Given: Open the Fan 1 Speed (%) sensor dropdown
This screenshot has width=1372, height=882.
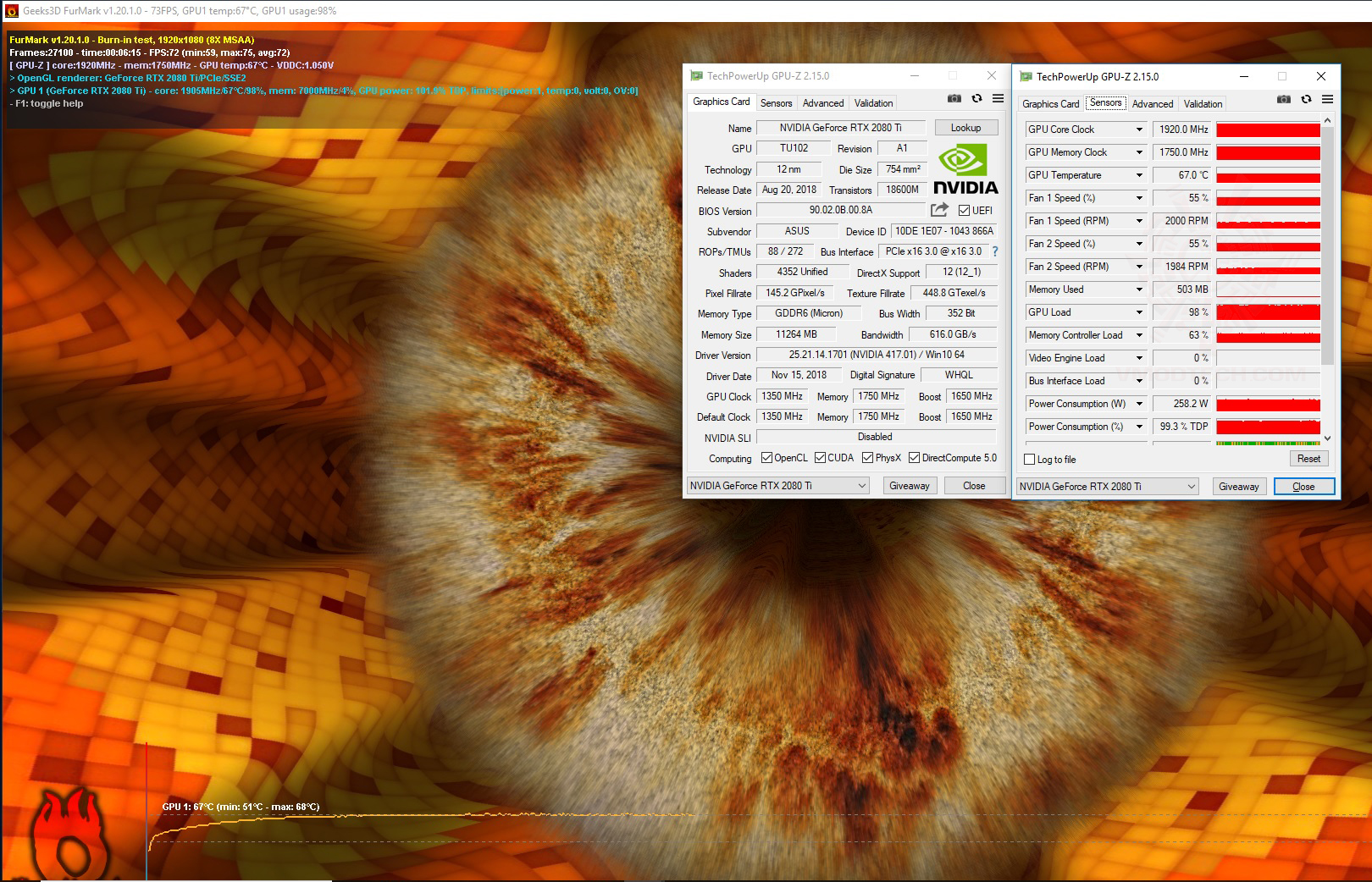Looking at the screenshot, I should 1139,198.
